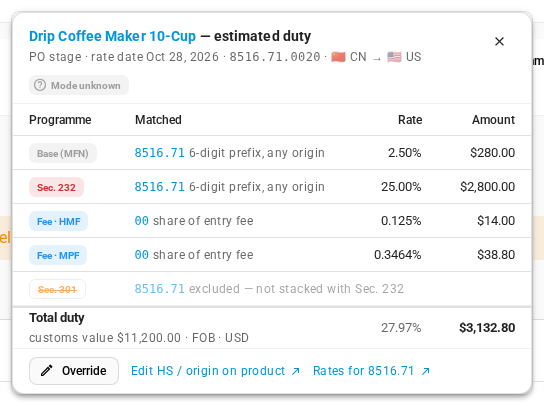Click the pencil icon on Override
This screenshot has height=406, width=544.
click(47, 371)
